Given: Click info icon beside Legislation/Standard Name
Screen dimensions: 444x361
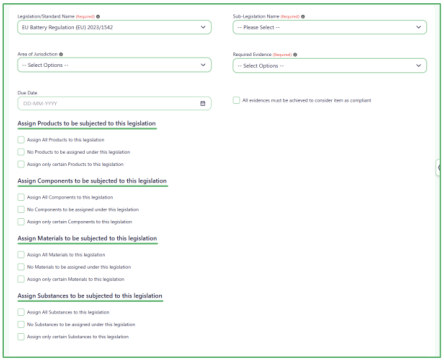Looking at the screenshot, I should click(x=98, y=16).
